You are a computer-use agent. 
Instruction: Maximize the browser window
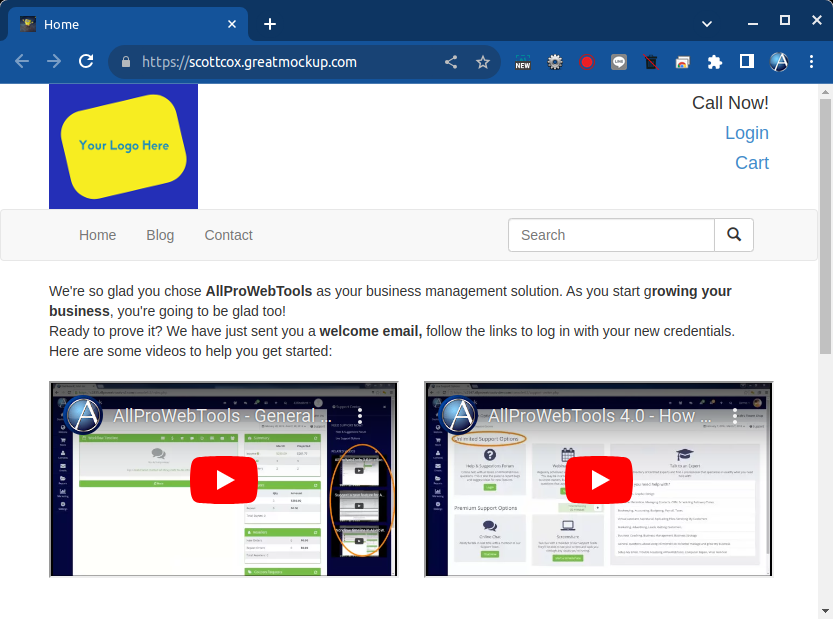(x=785, y=21)
